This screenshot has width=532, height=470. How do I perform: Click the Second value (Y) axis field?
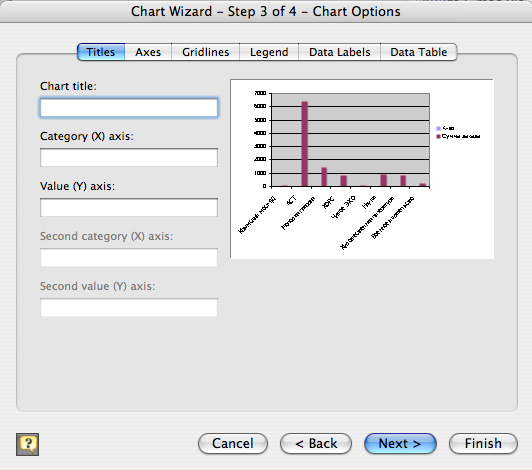(x=129, y=307)
